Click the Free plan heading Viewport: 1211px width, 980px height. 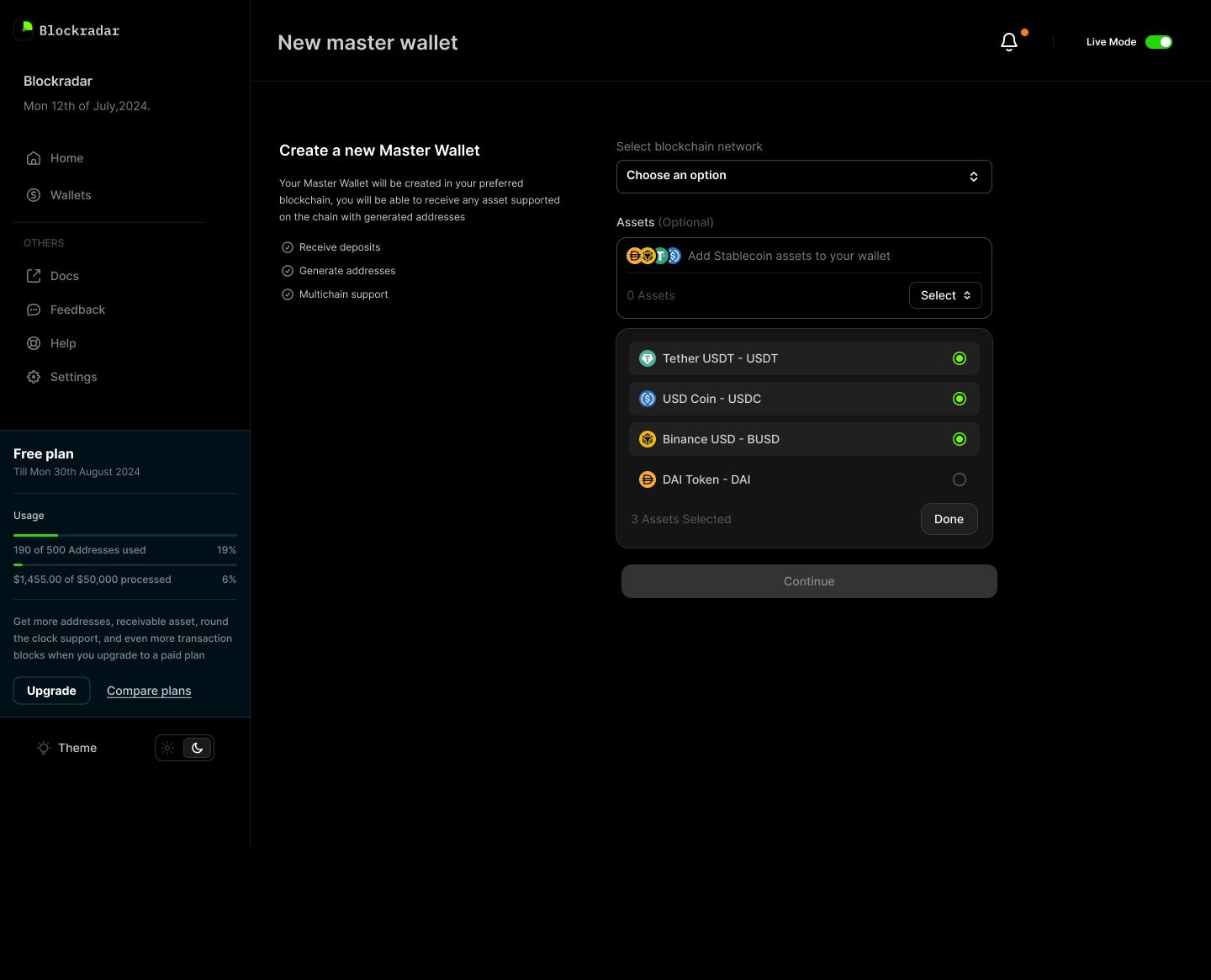[x=44, y=453]
